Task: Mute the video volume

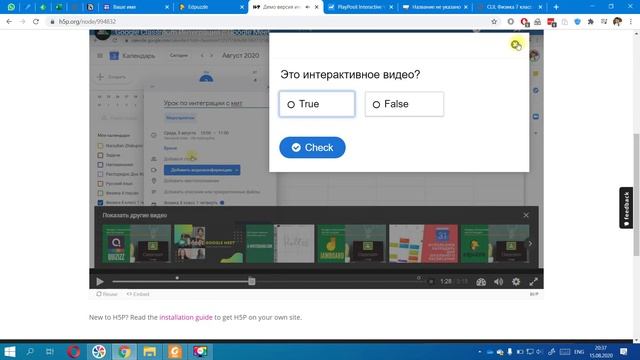Action: pos(498,282)
